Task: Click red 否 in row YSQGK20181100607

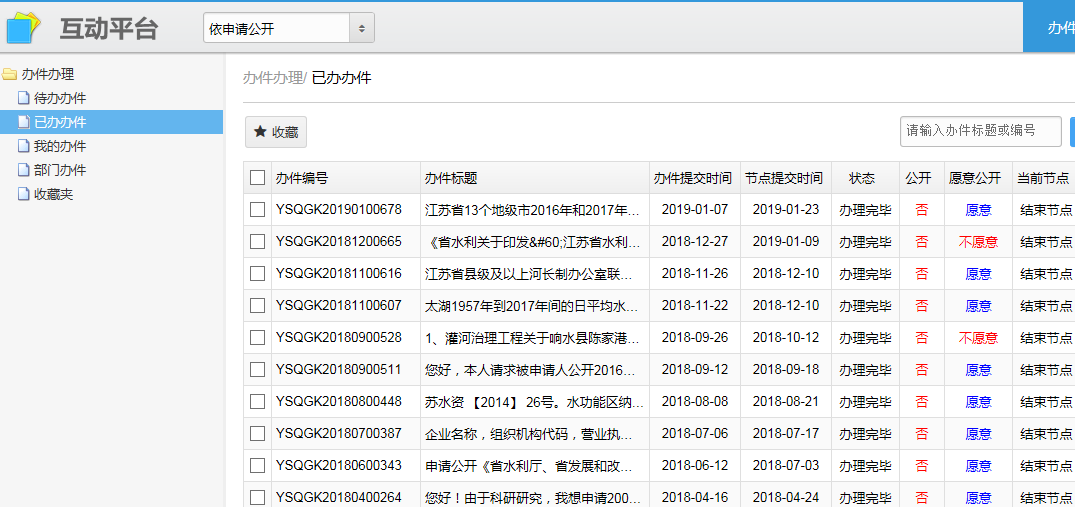Action: click(x=922, y=306)
